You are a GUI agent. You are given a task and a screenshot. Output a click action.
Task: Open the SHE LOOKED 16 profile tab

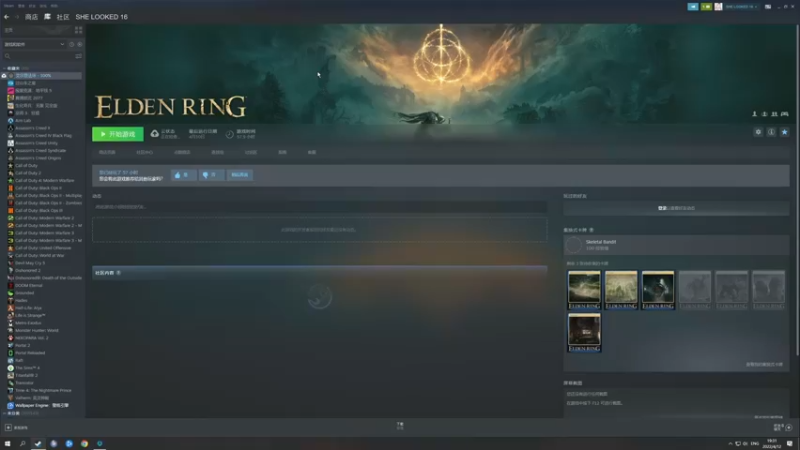[102, 17]
